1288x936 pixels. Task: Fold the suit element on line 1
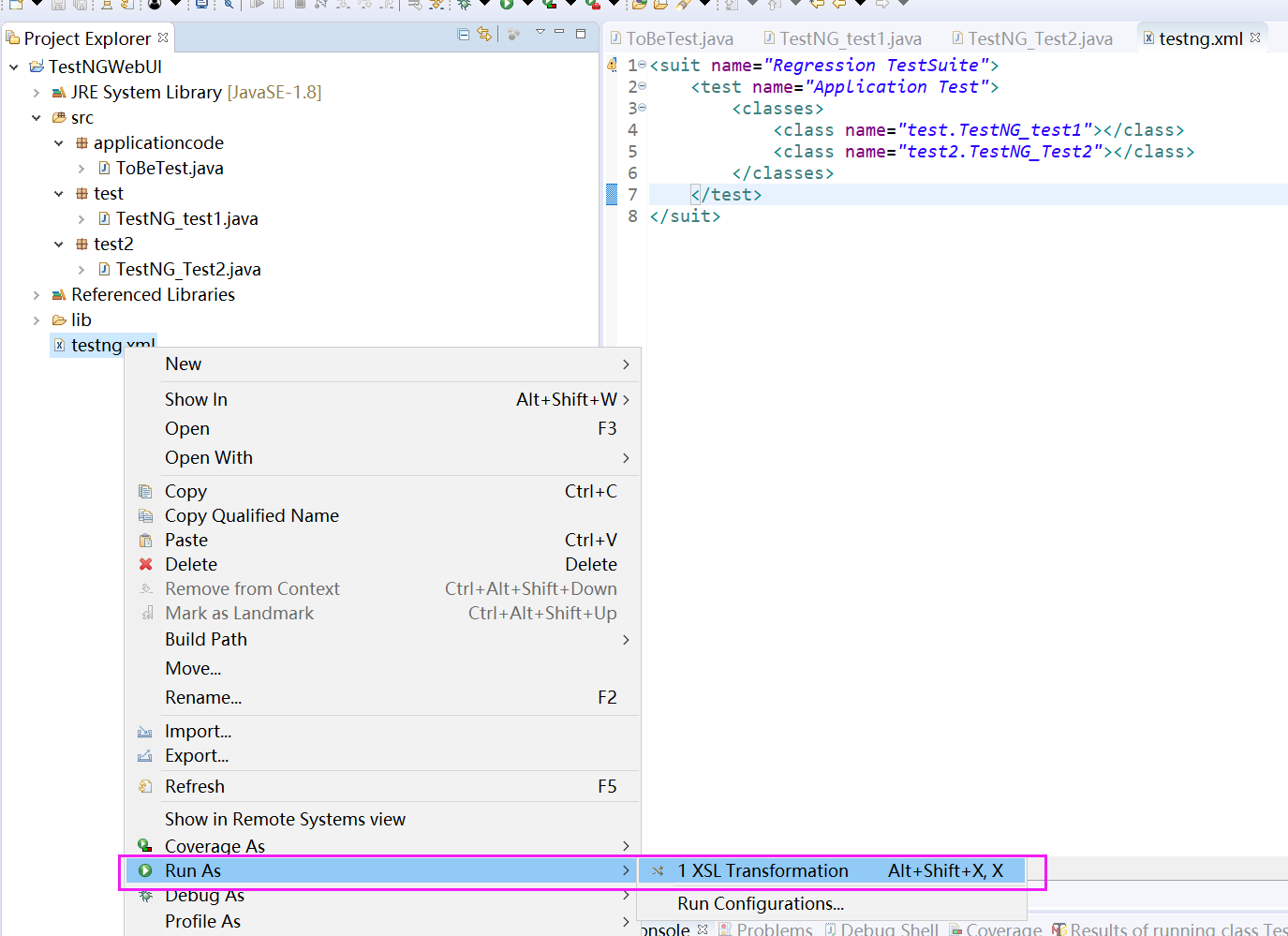643,65
